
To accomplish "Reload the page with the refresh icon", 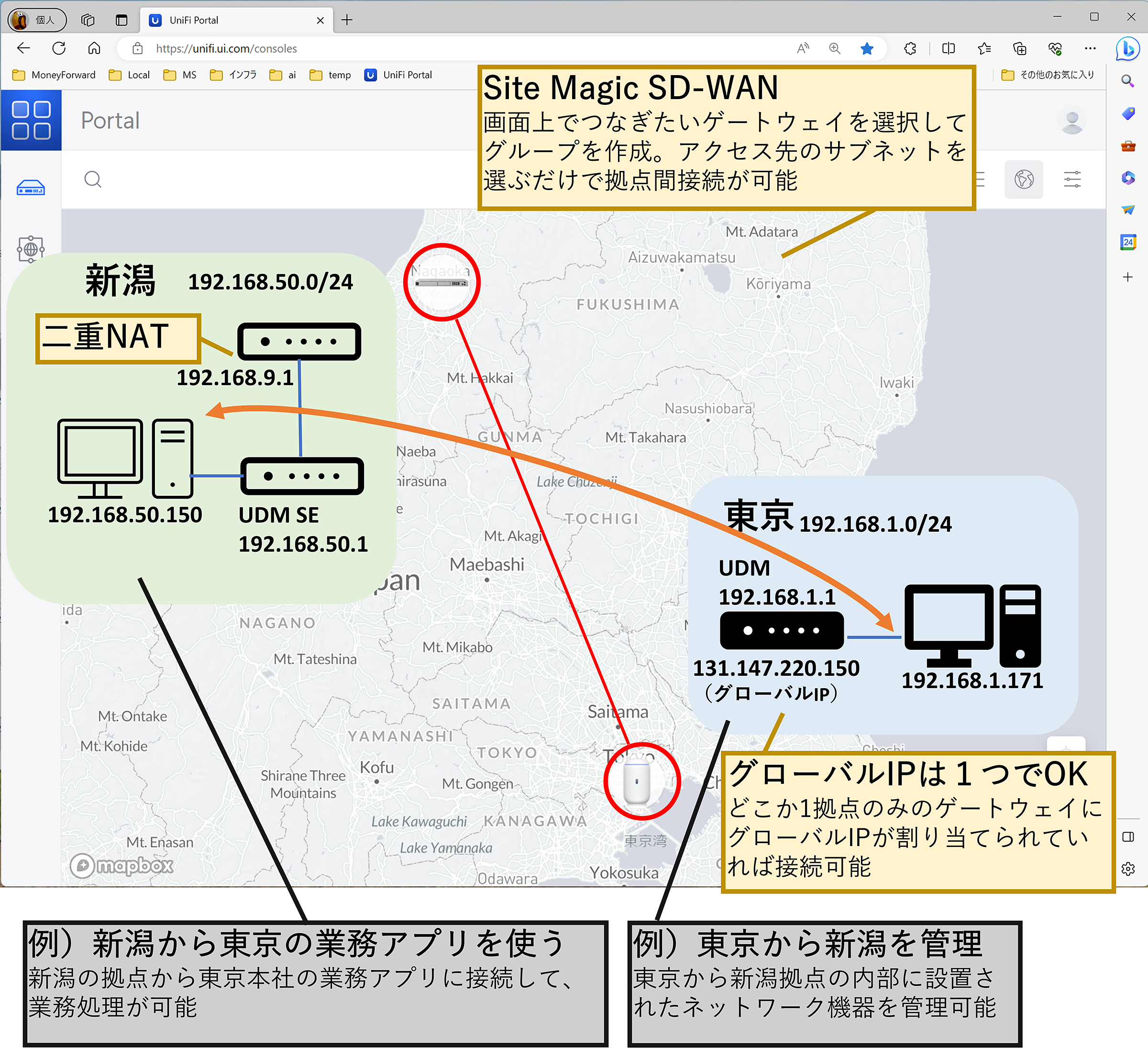I will (59, 48).
